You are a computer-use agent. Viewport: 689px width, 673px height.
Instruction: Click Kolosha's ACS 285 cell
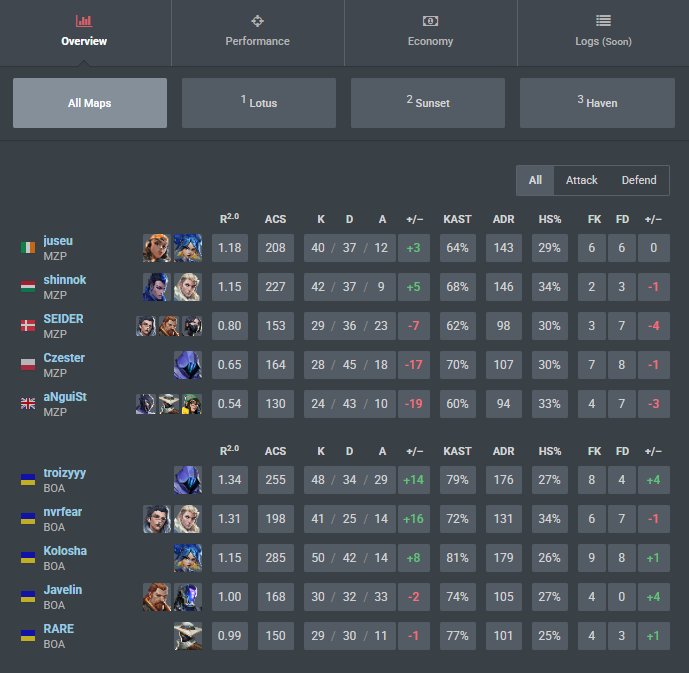click(x=276, y=558)
